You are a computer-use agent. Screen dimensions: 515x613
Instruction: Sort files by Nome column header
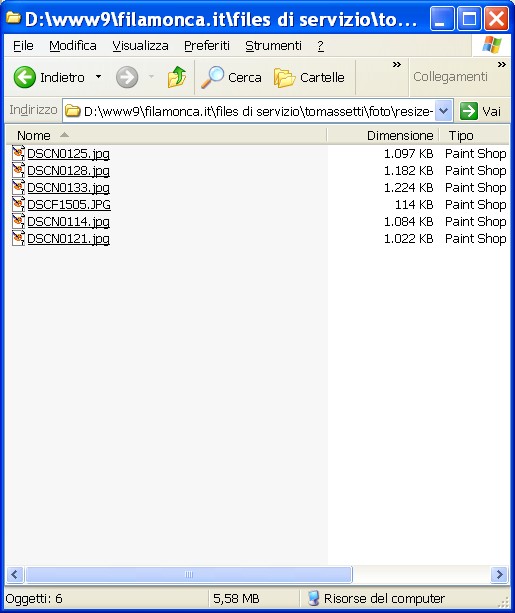click(166, 135)
